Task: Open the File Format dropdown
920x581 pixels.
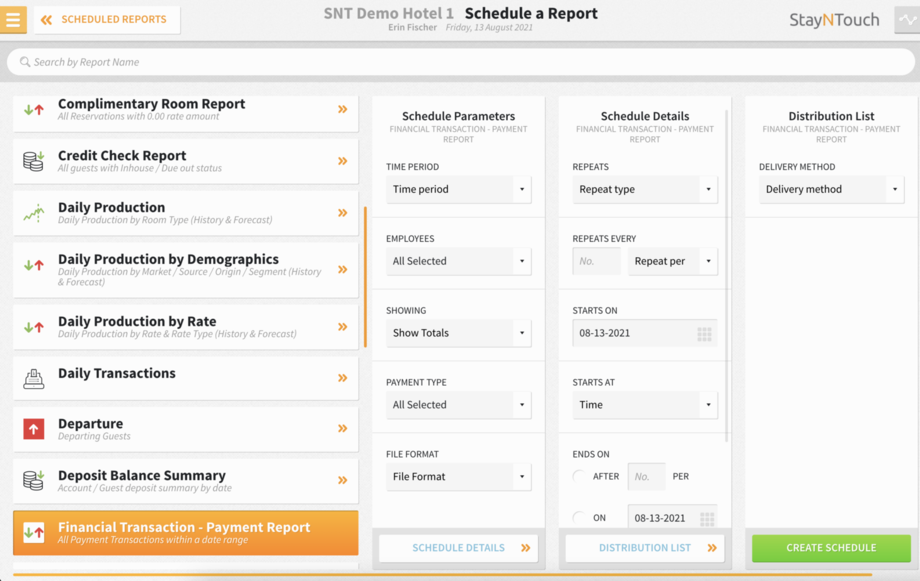Action: [x=458, y=477]
